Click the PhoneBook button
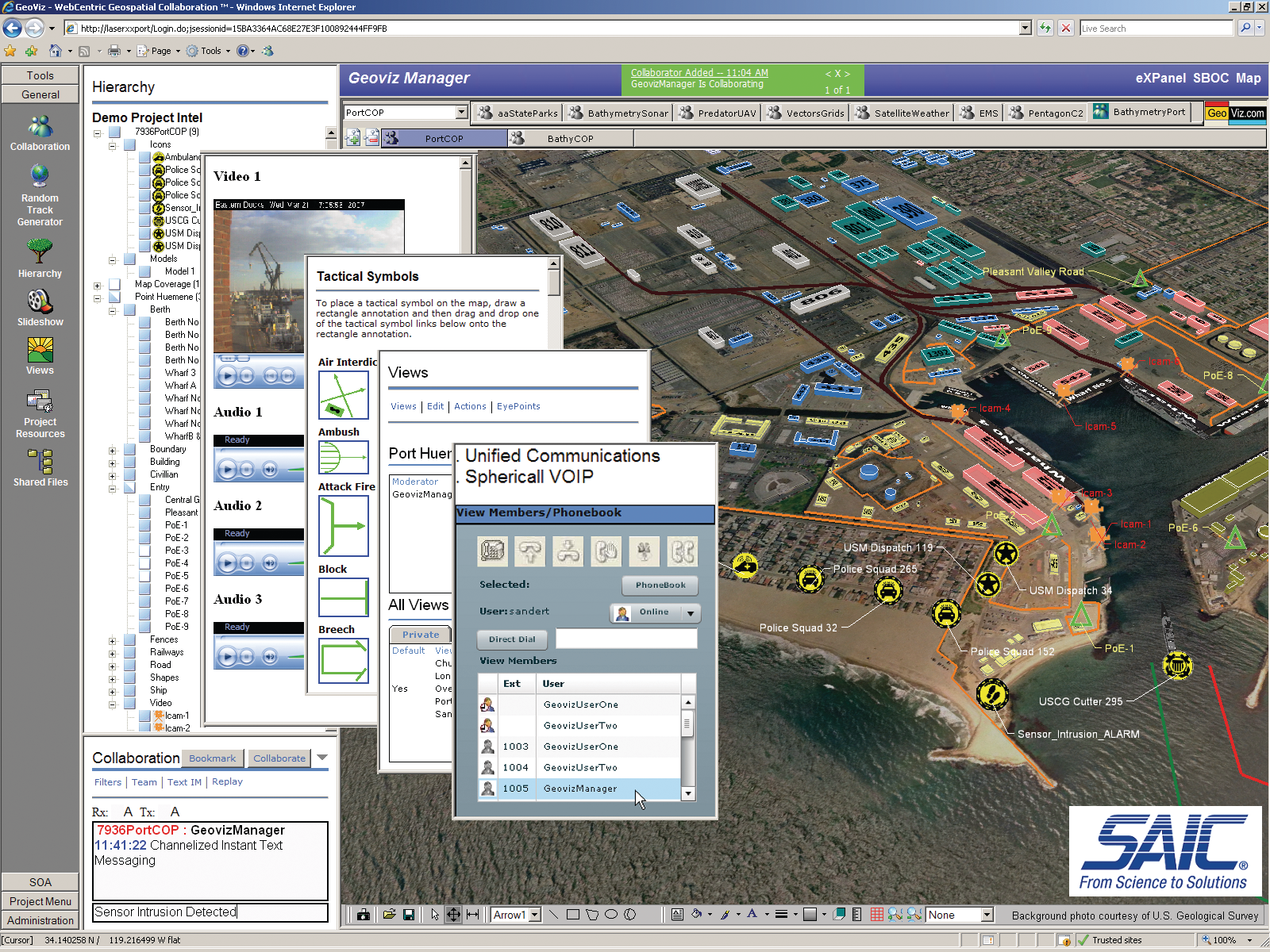 660,585
